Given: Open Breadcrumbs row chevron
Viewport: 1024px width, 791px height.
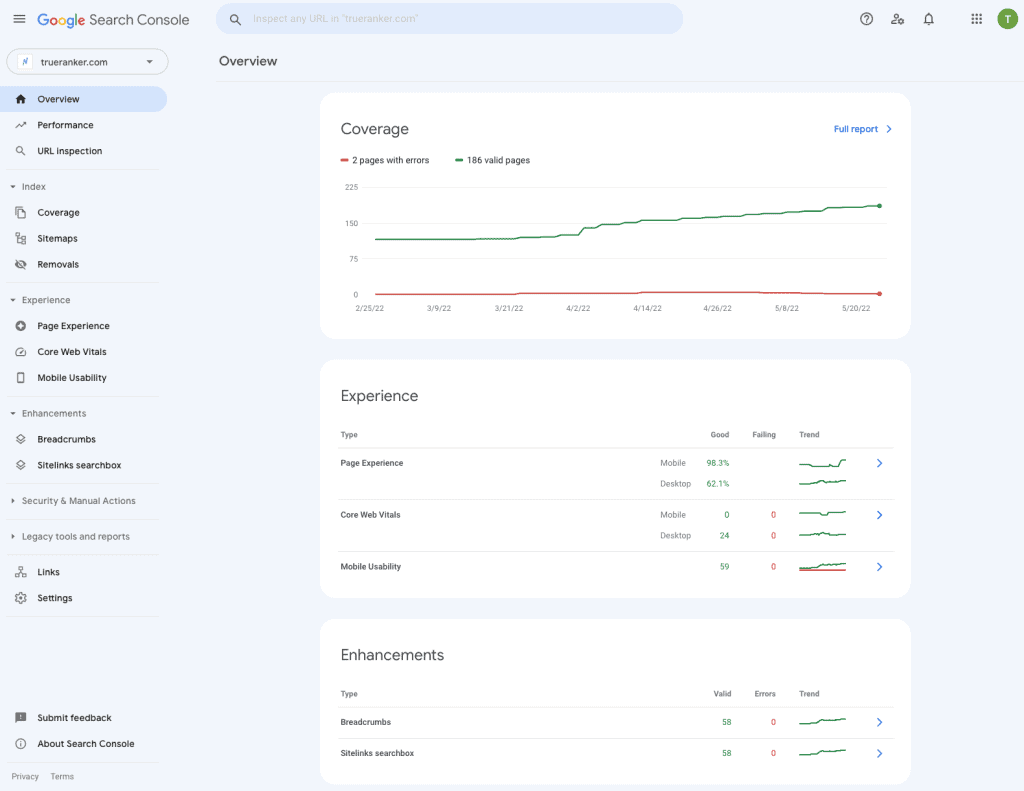Looking at the screenshot, I should (879, 722).
